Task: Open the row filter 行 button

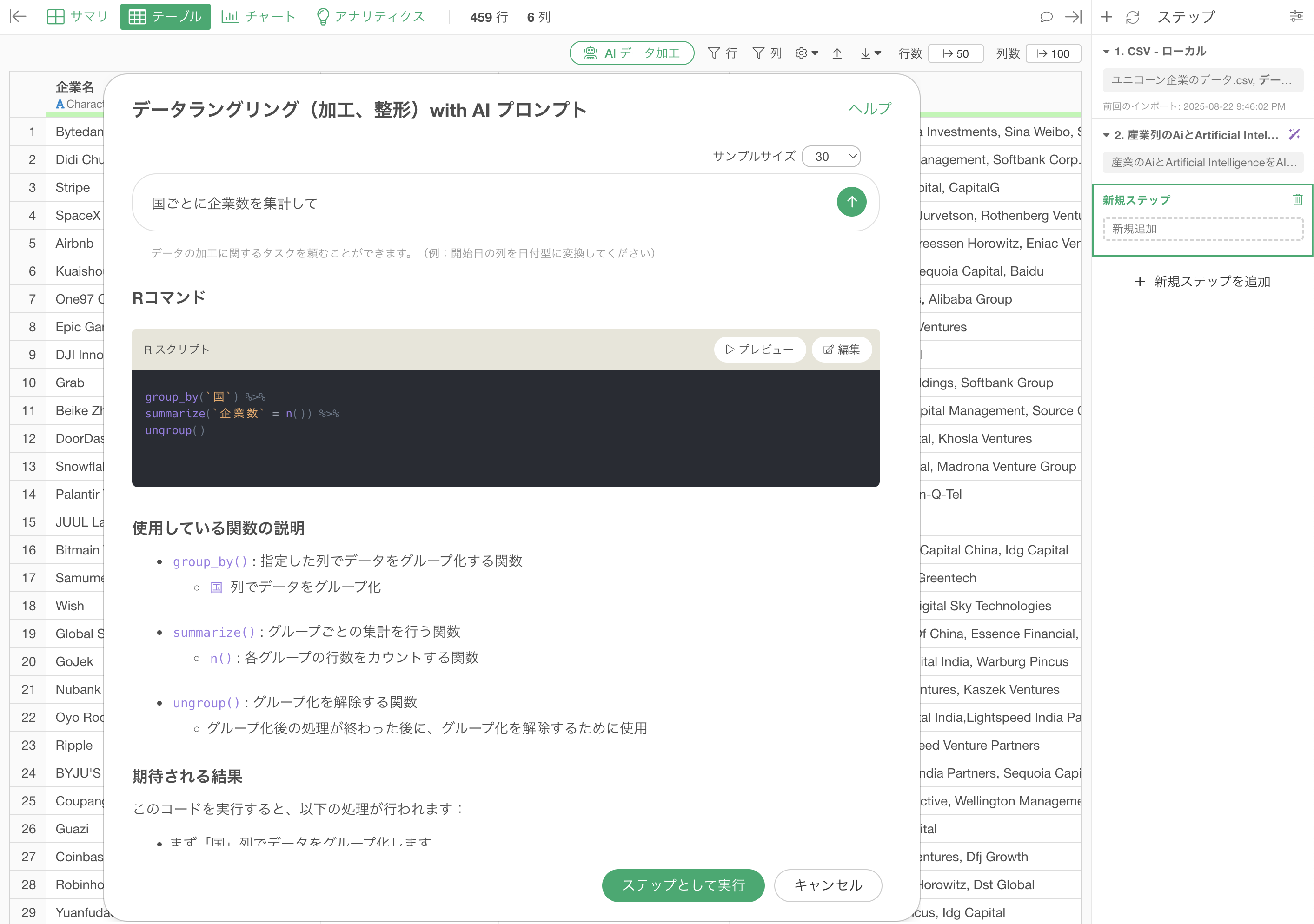Action: tap(722, 53)
